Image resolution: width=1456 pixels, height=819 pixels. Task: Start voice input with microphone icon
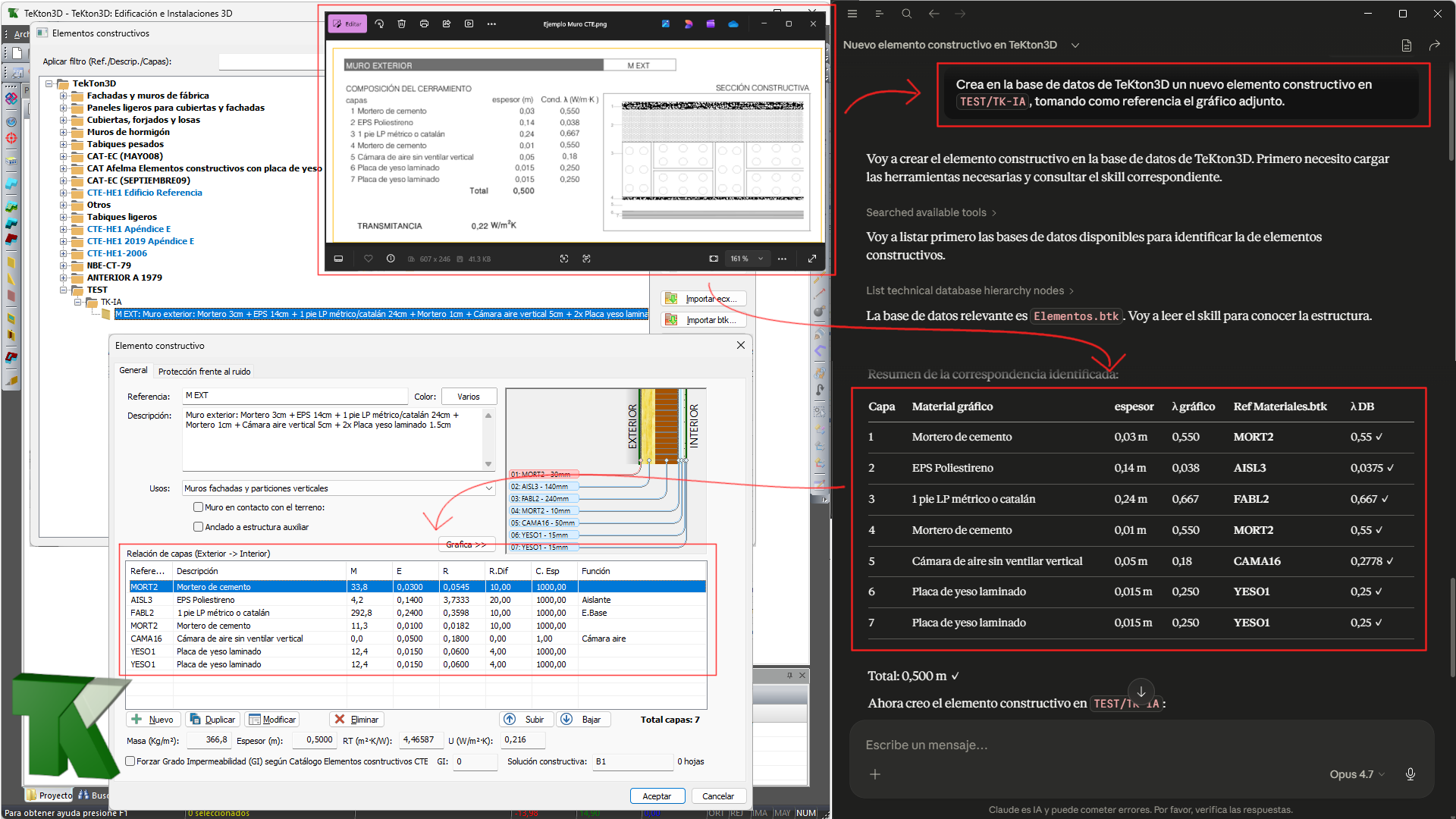1410,774
